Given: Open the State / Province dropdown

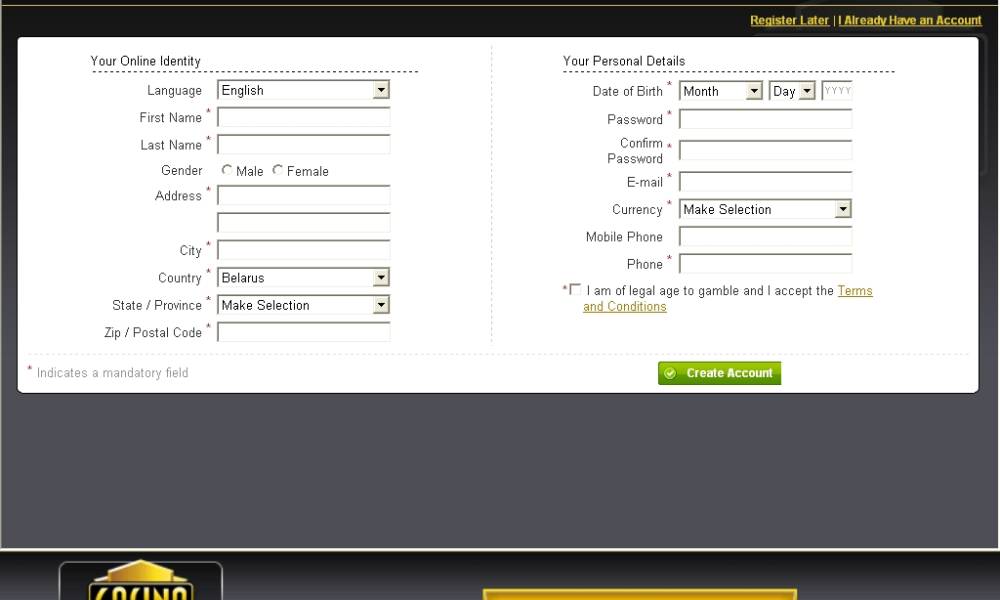Looking at the screenshot, I should (303, 305).
